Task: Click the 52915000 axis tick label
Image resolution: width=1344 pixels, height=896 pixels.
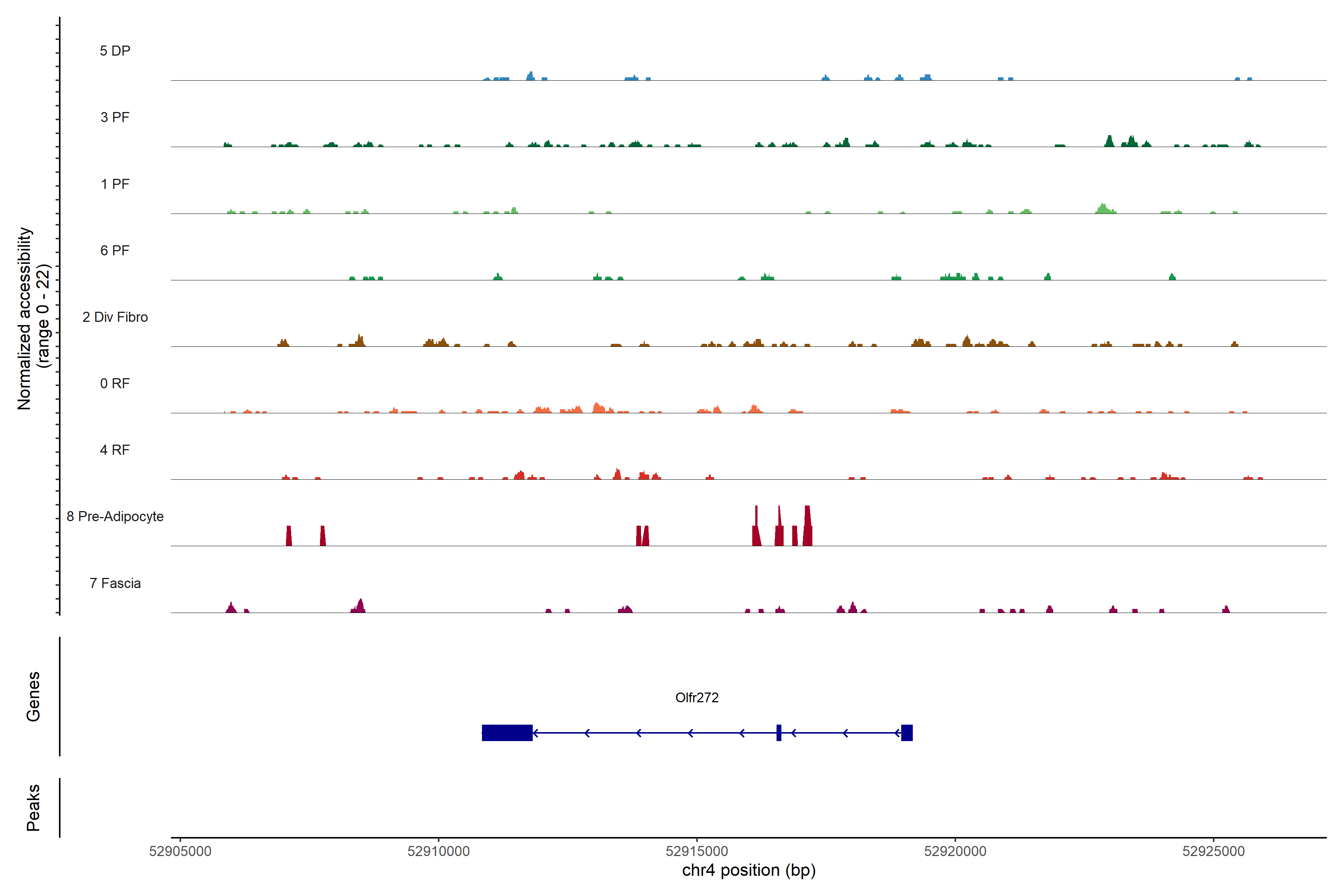Action: point(697,851)
